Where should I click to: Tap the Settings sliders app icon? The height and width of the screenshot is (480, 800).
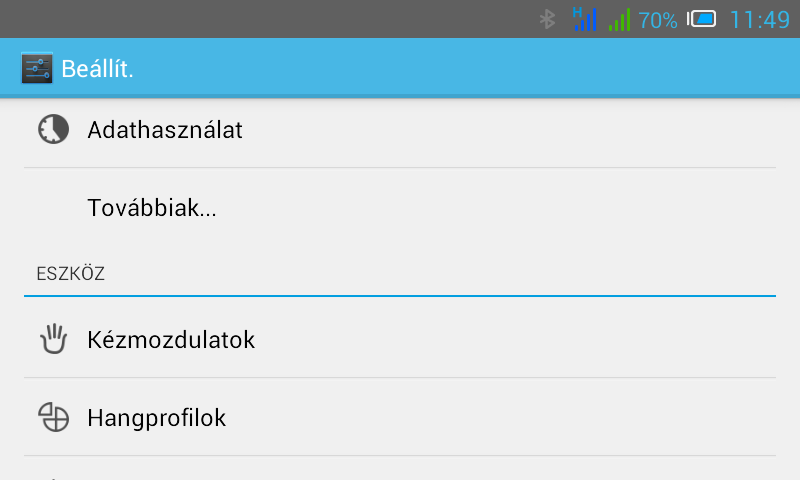37,68
